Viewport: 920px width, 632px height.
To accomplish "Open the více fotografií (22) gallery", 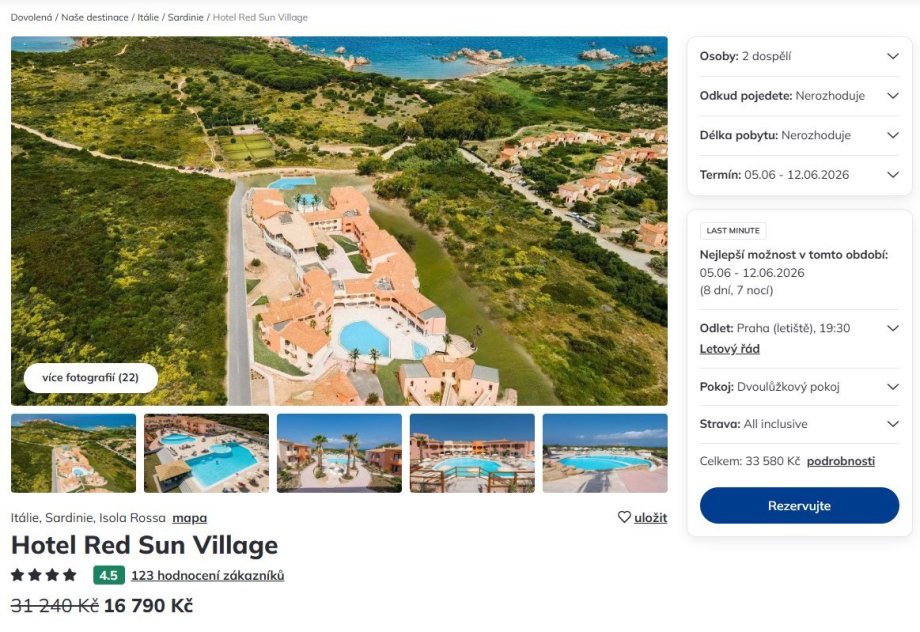I will (x=91, y=378).
